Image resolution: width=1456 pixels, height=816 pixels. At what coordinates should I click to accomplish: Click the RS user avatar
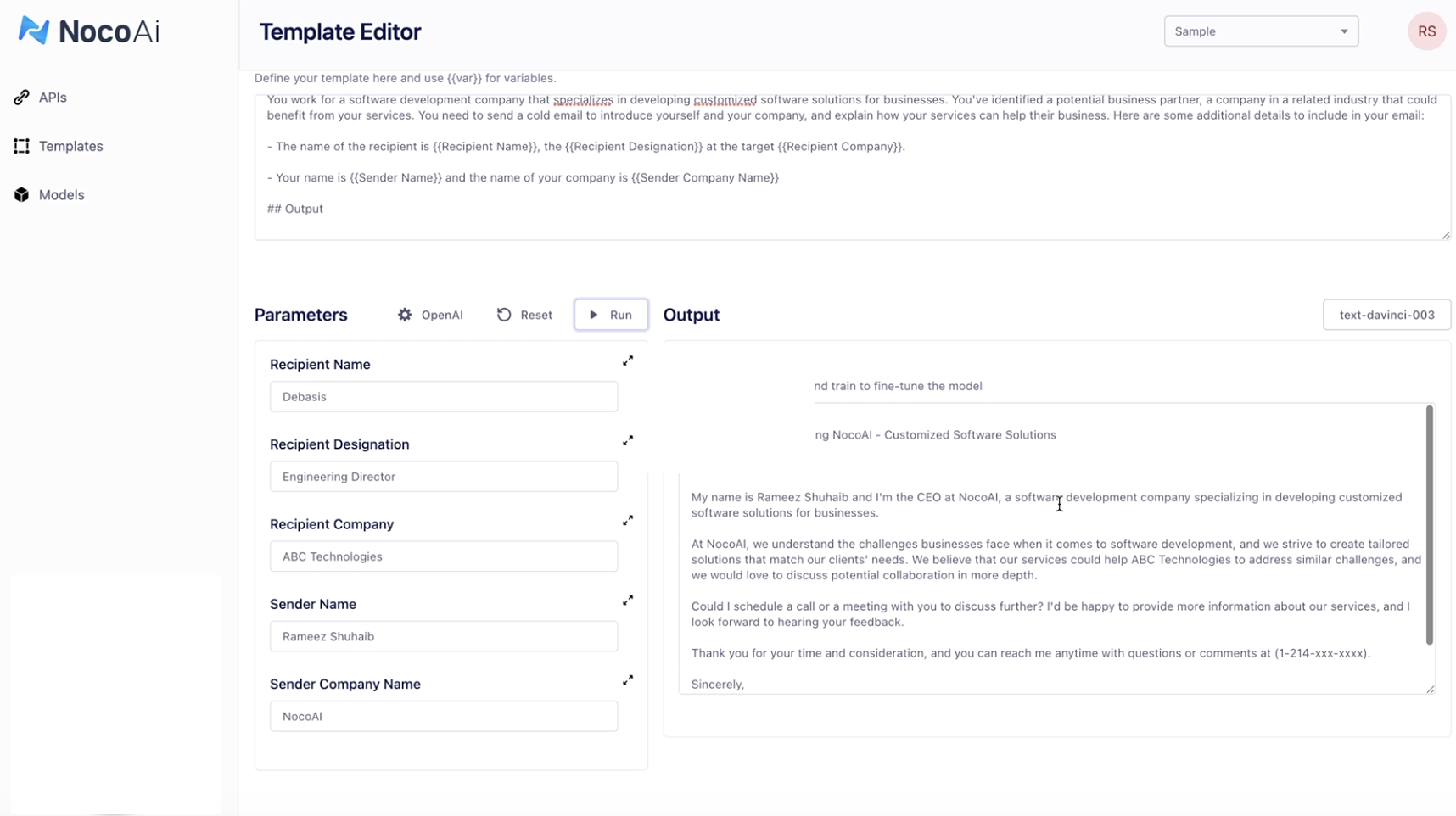1426,31
